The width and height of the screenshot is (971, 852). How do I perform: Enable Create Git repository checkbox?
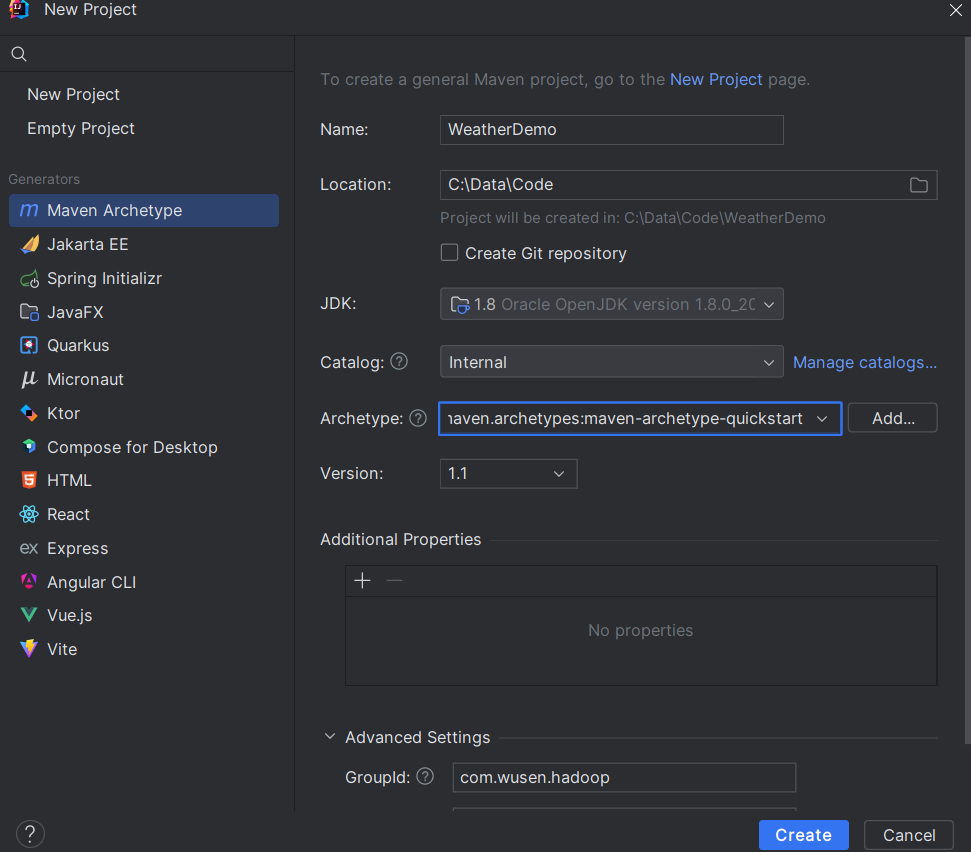point(449,253)
